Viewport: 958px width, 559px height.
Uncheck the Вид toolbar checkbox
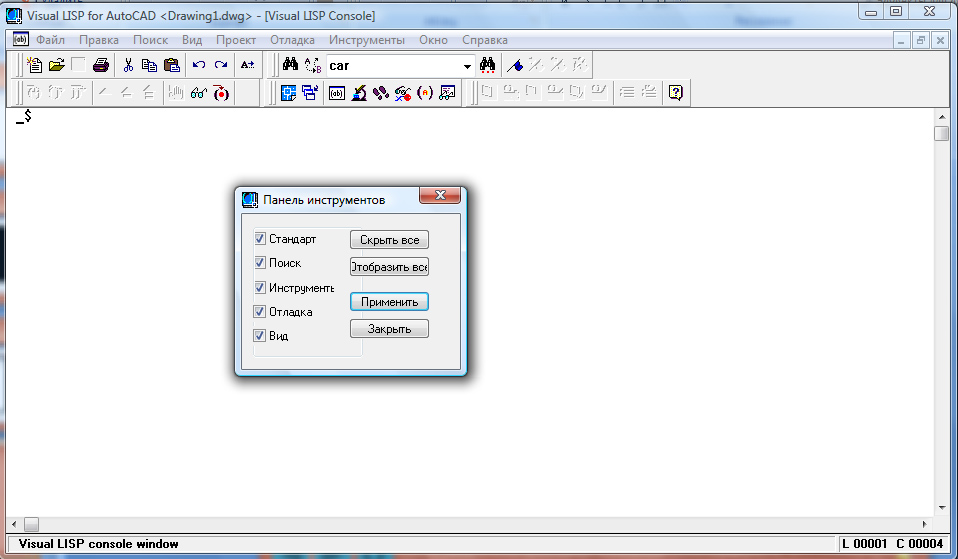tap(260, 335)
